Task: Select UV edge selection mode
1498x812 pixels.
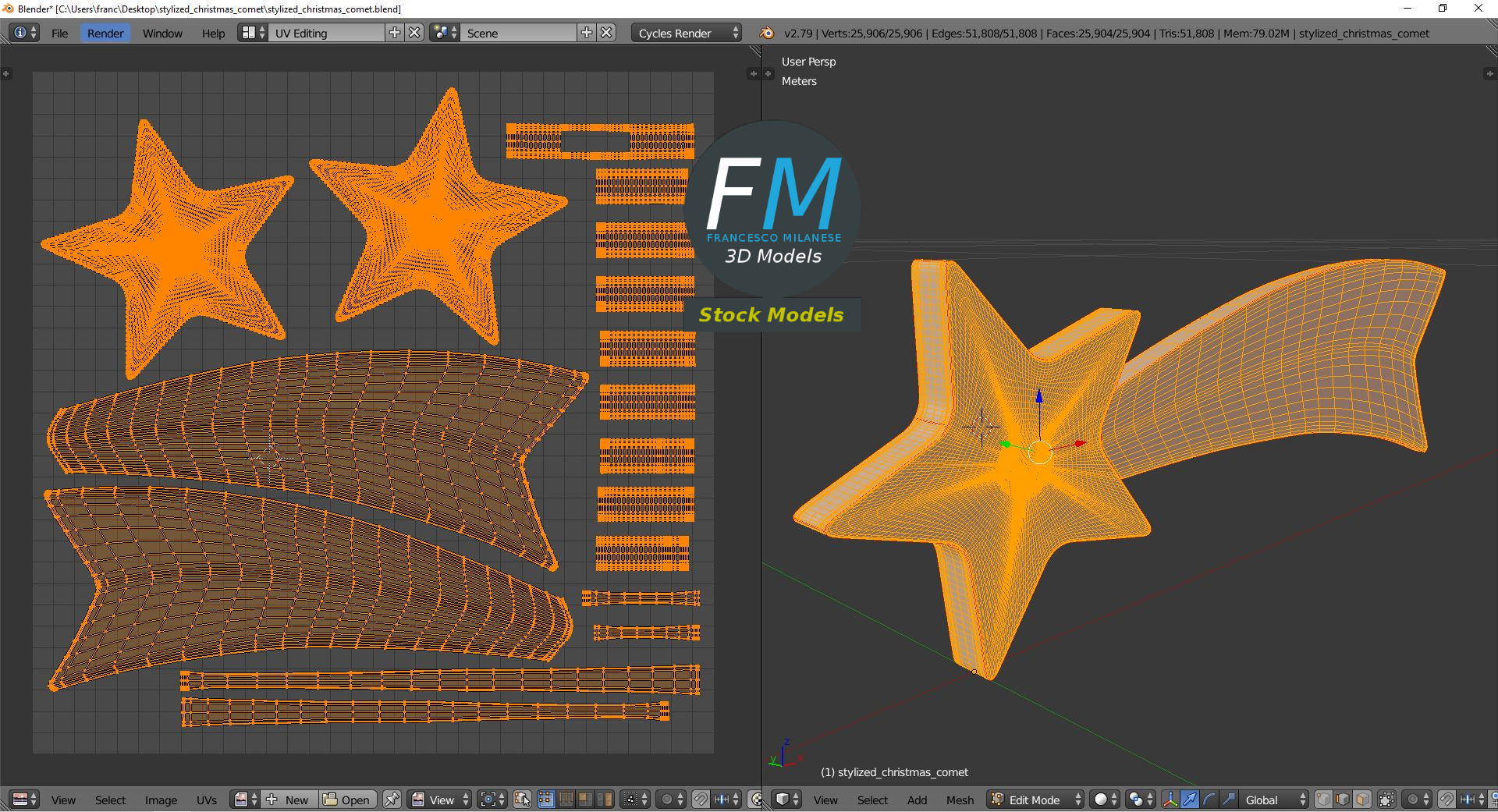Action: (x=566, y=800)
